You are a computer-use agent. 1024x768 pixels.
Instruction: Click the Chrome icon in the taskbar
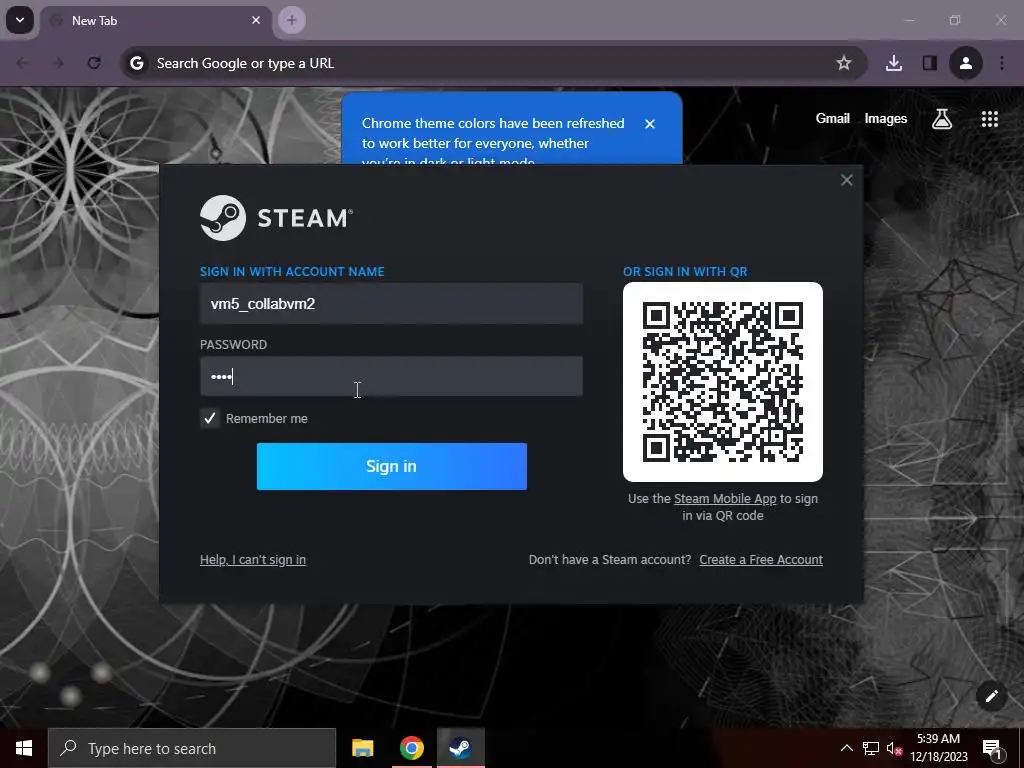pos(411,748)
